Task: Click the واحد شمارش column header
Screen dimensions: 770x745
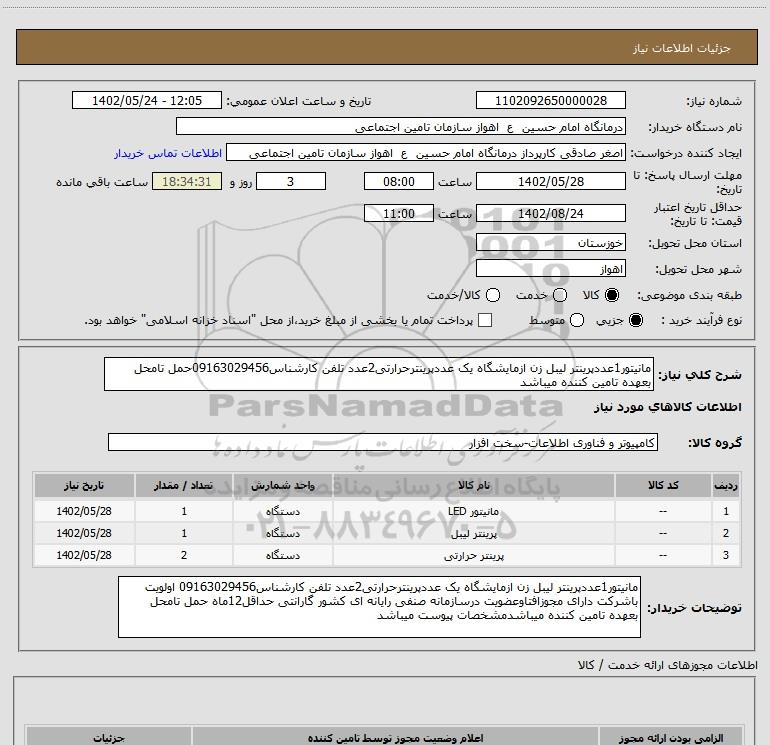Action: tap(283, 486)
